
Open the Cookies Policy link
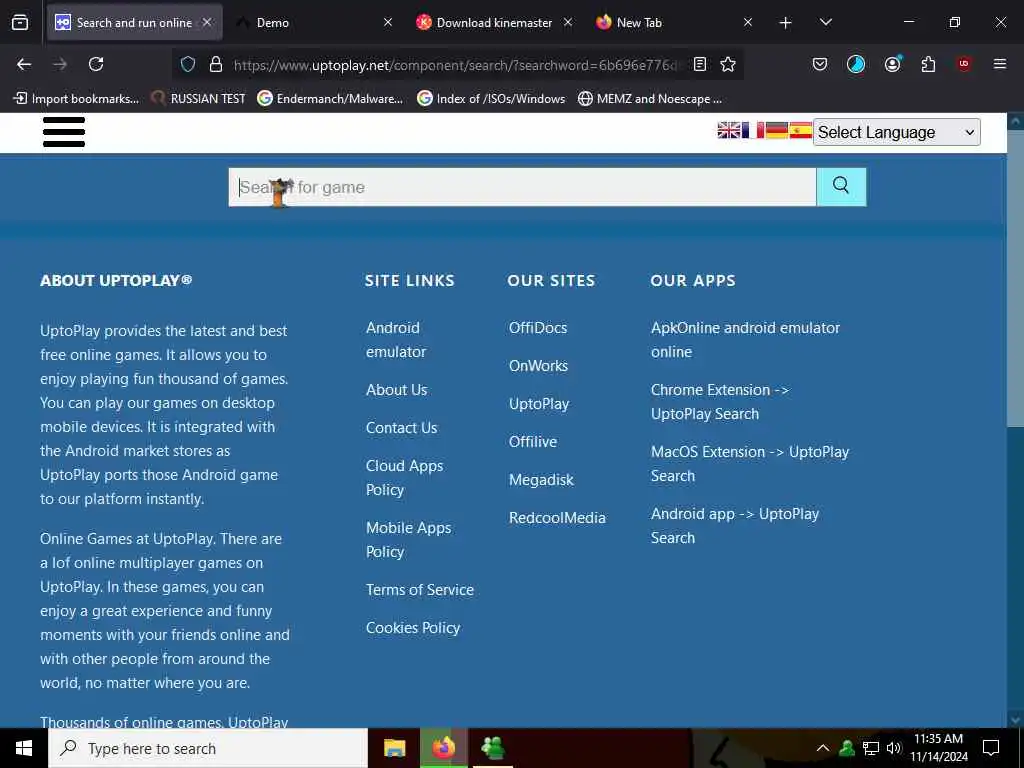click(x=413, y=628)
